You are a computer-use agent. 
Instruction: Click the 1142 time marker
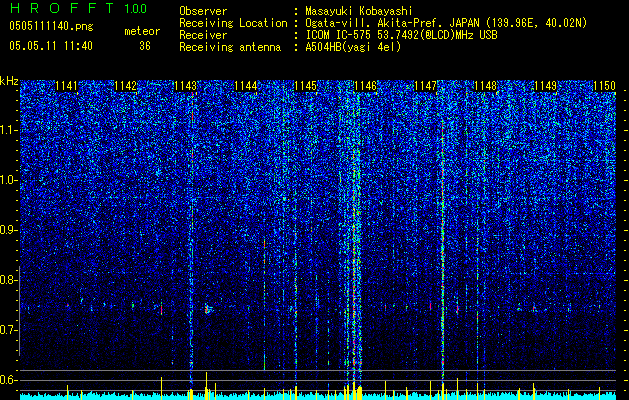click(126, 86)
